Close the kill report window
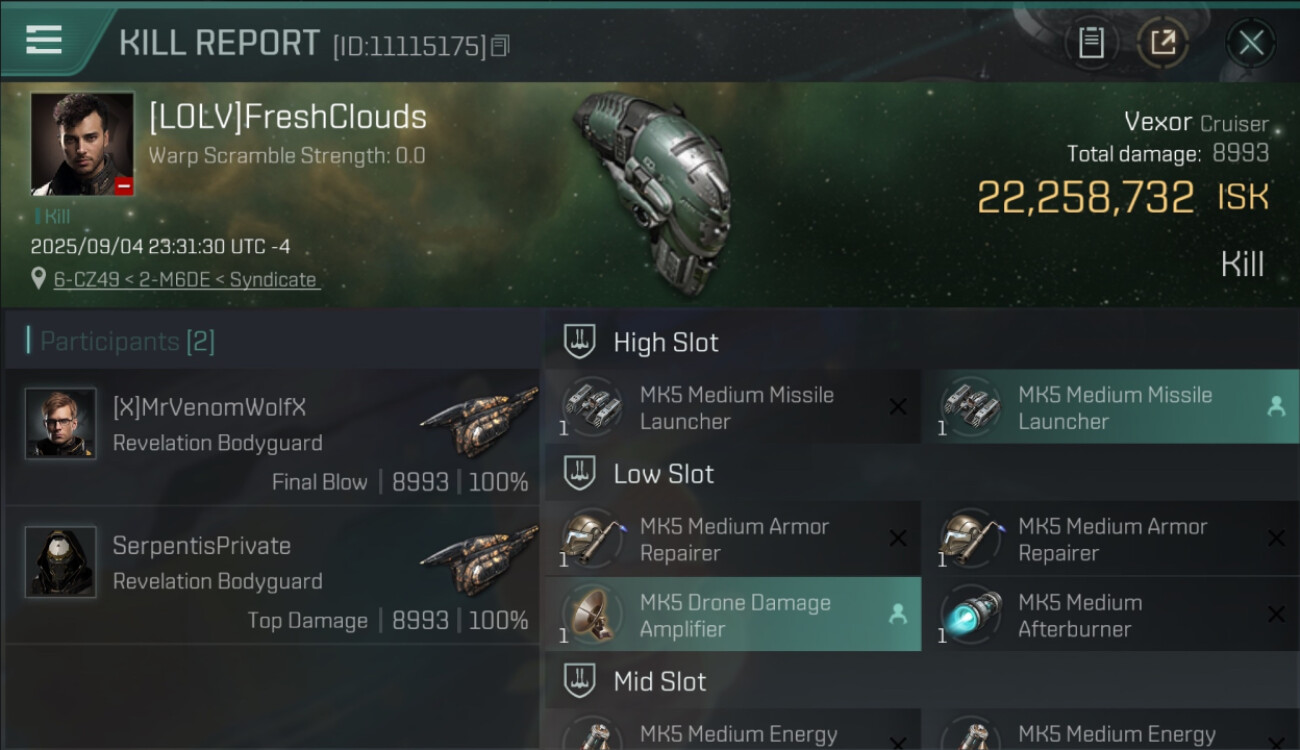Screen dimensions: 1300x750 (1251, 43)
